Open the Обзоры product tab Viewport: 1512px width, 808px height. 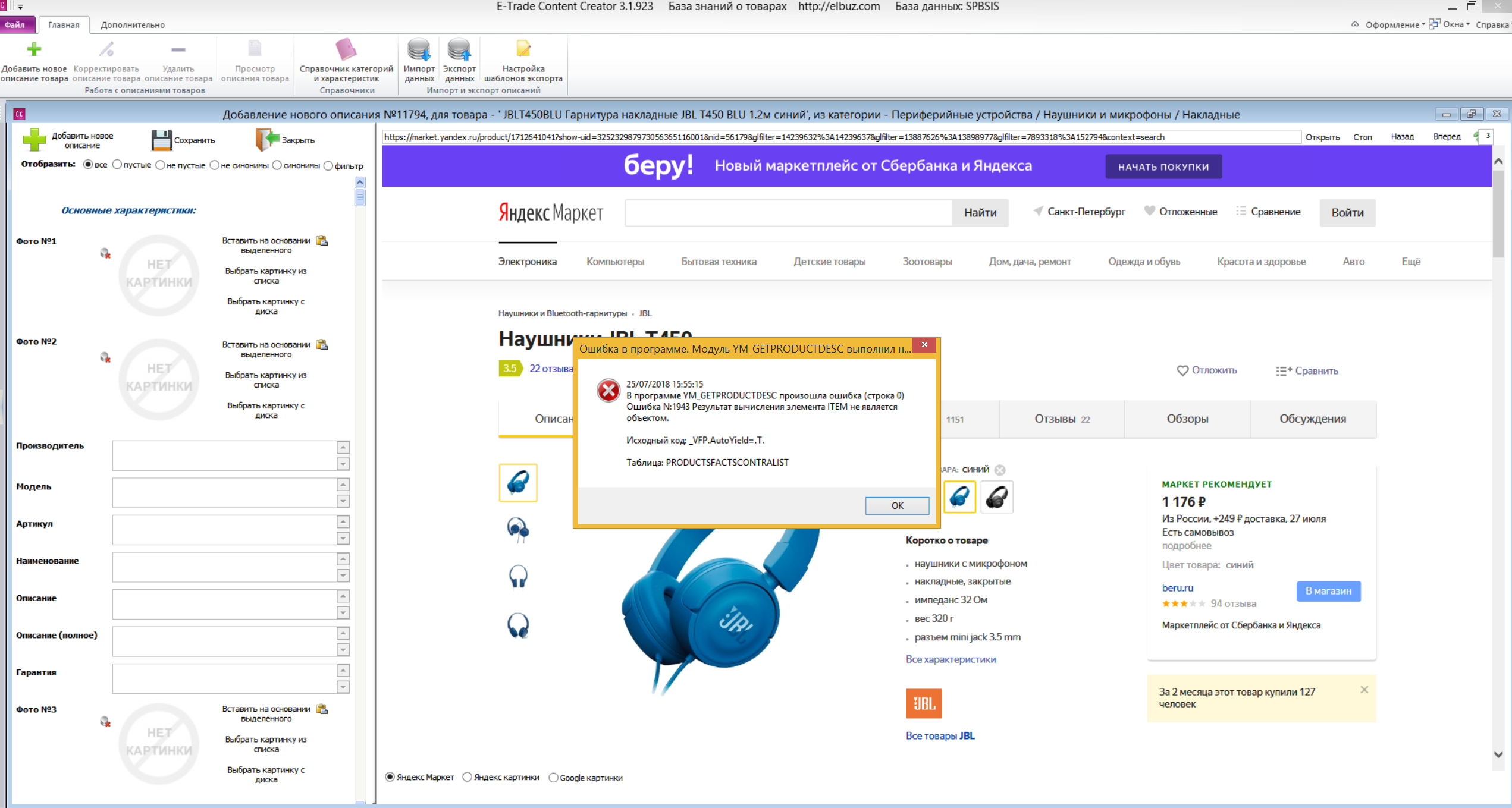pos(1187,419)
